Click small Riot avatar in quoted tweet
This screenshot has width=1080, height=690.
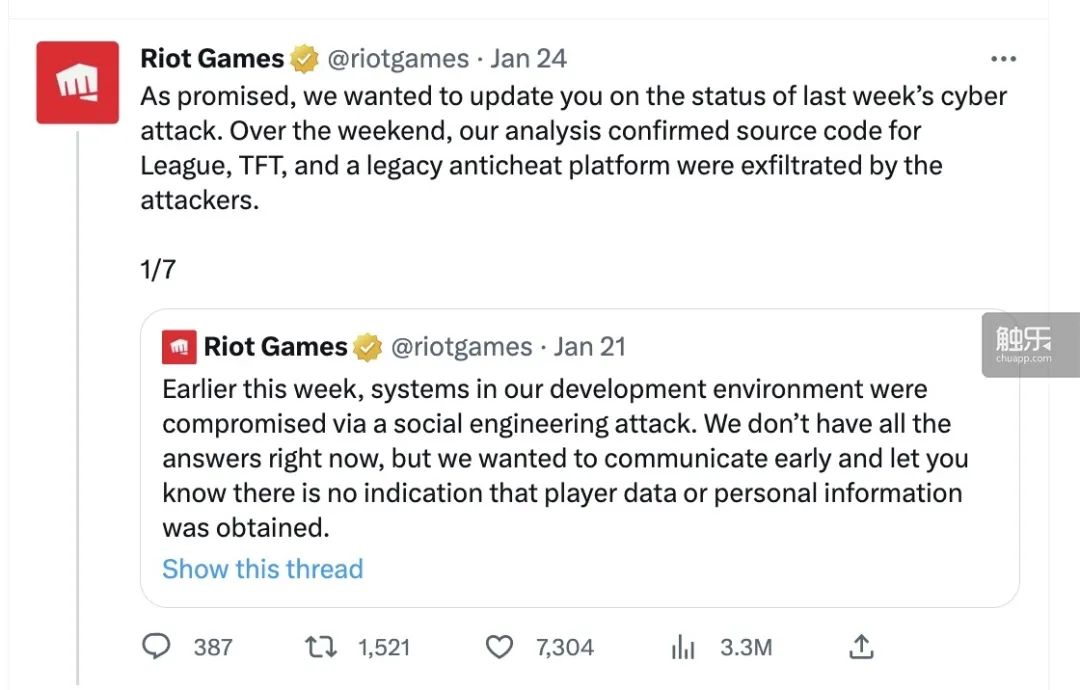pyautogui.click(x=179, y=347)
